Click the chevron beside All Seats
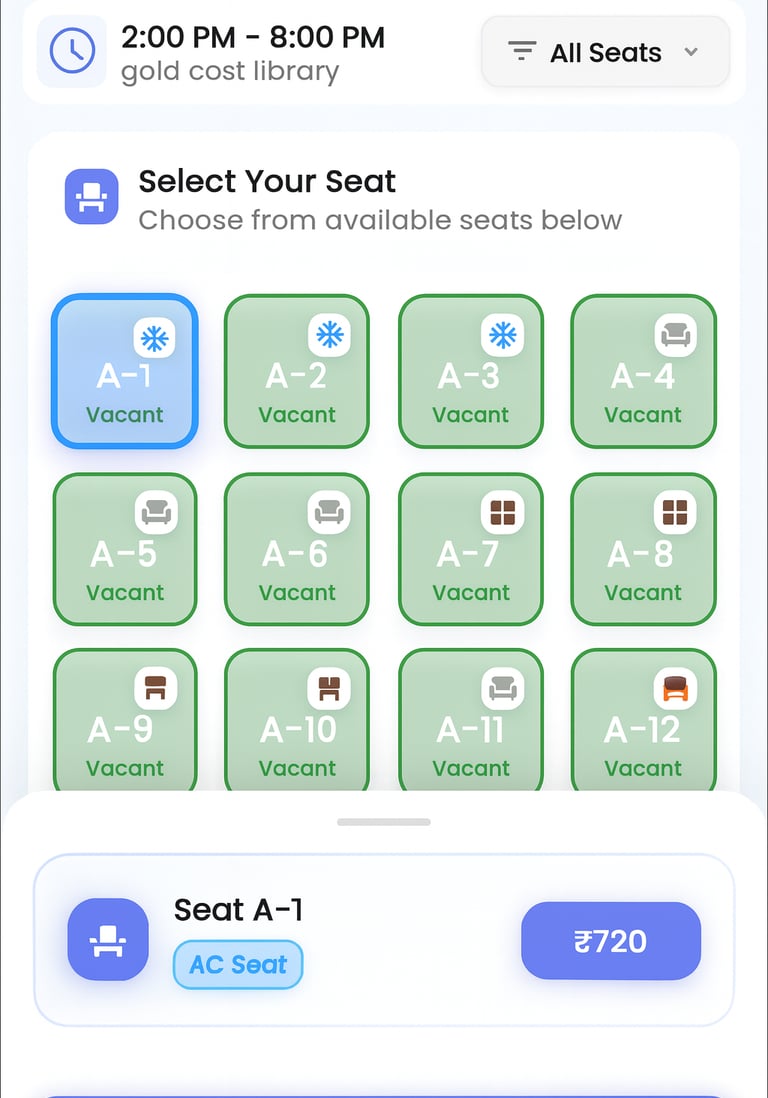 pos(691,53)
